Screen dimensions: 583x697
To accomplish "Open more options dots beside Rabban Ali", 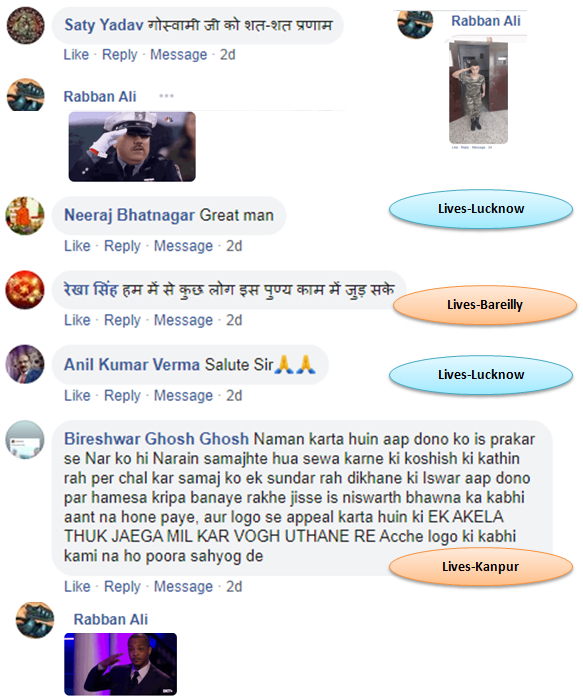I will [166, 96].
